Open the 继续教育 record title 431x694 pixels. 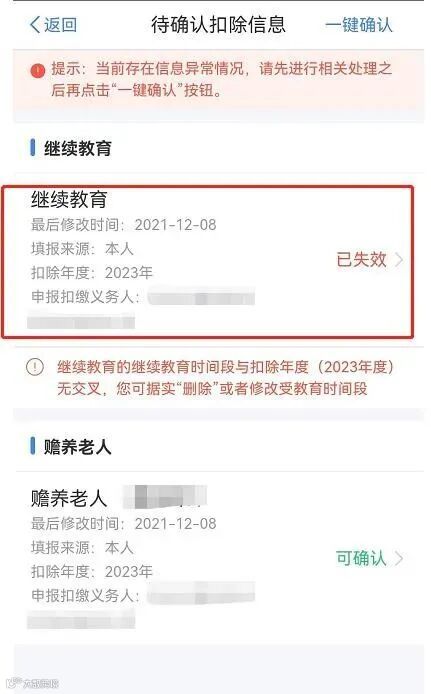tap(69, 200)
